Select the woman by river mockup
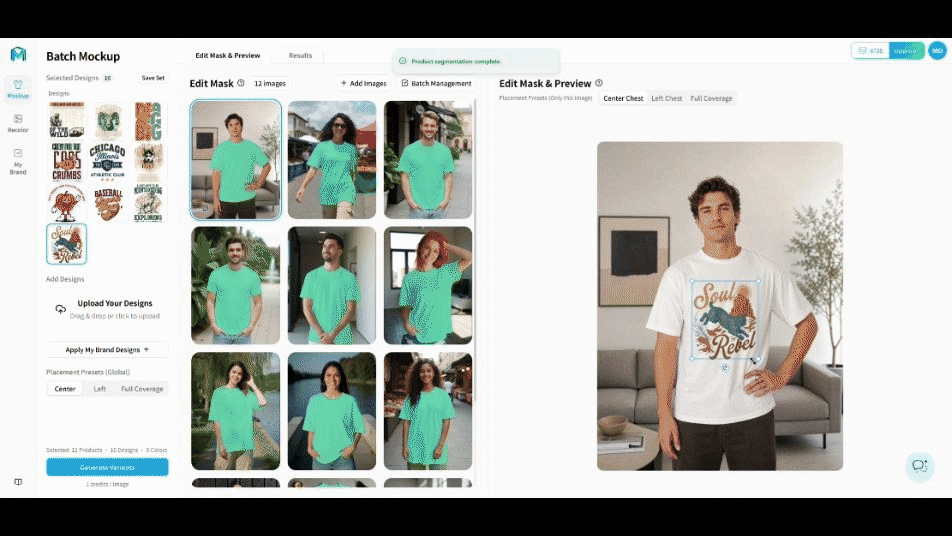952x536 pixels. (332, 411)
